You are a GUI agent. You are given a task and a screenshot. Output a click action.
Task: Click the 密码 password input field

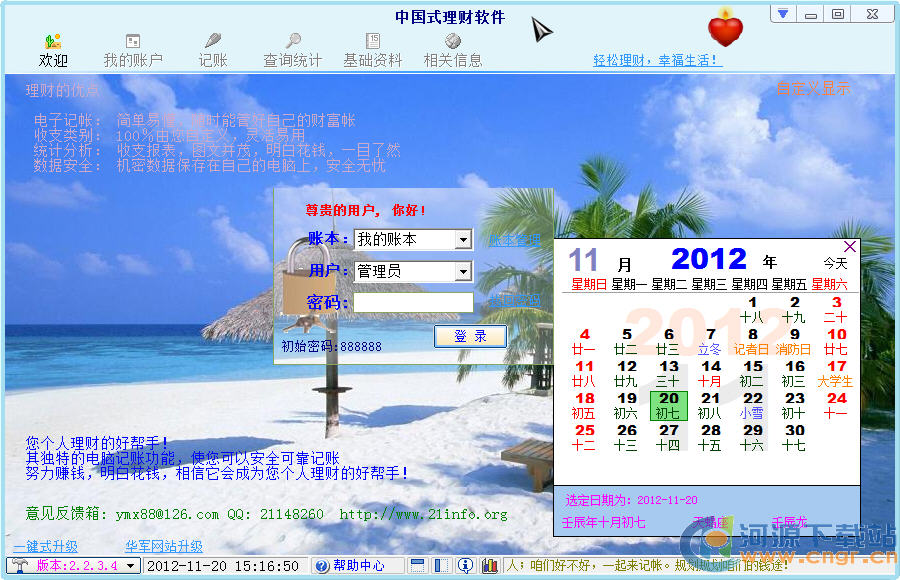click(x=413, y=302)
